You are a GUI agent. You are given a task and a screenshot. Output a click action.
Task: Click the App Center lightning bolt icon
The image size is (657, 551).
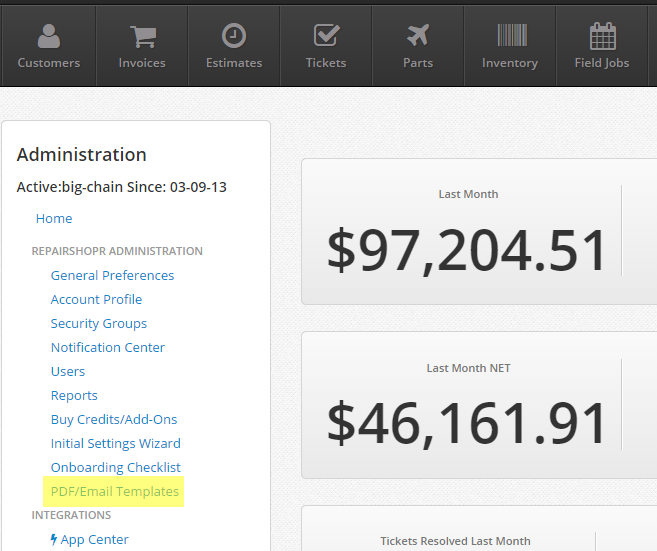click(54, 539)
